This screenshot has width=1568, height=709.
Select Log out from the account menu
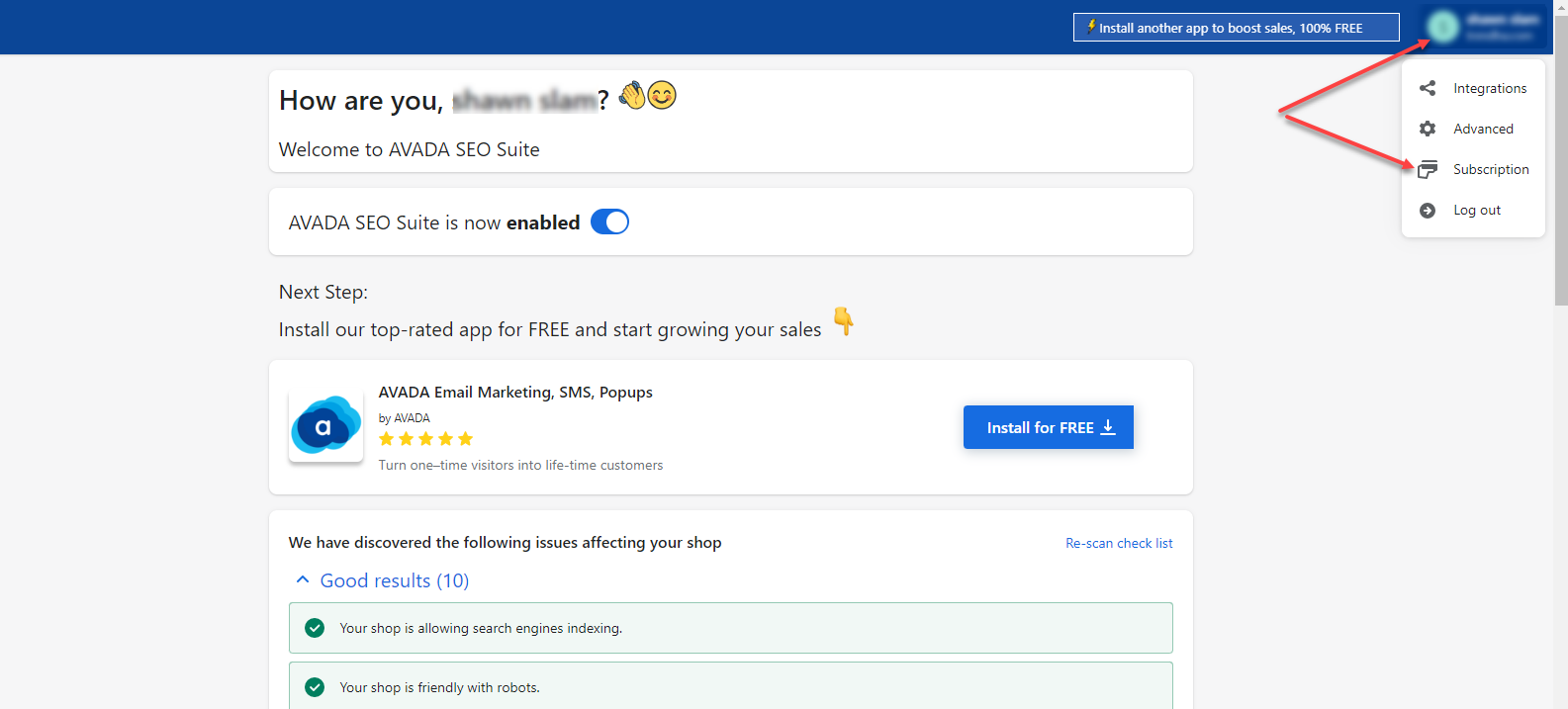(x=1473, y=210)
